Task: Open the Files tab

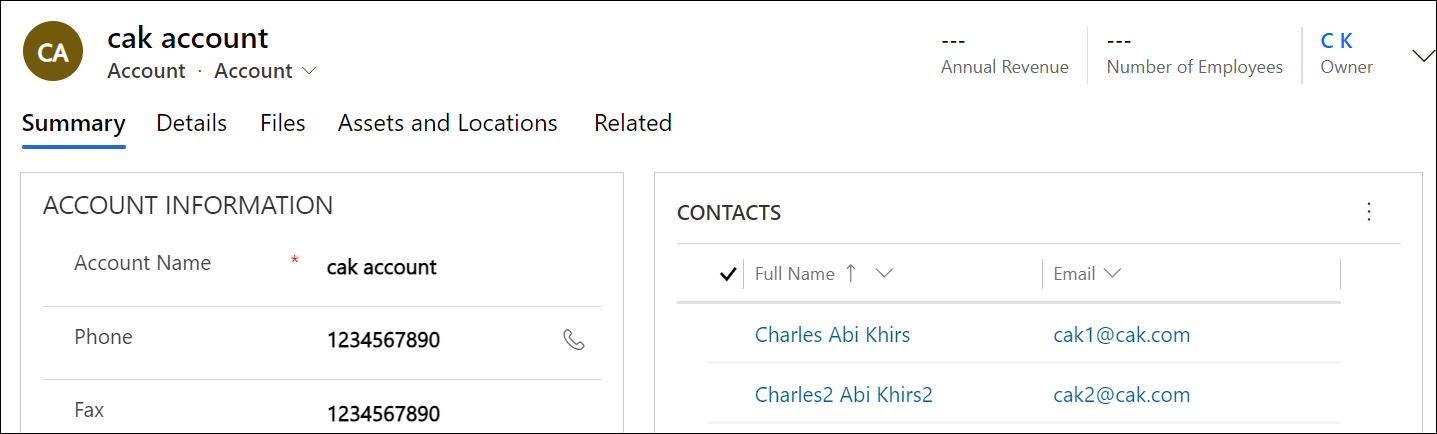Action: (x=283, y=123)
